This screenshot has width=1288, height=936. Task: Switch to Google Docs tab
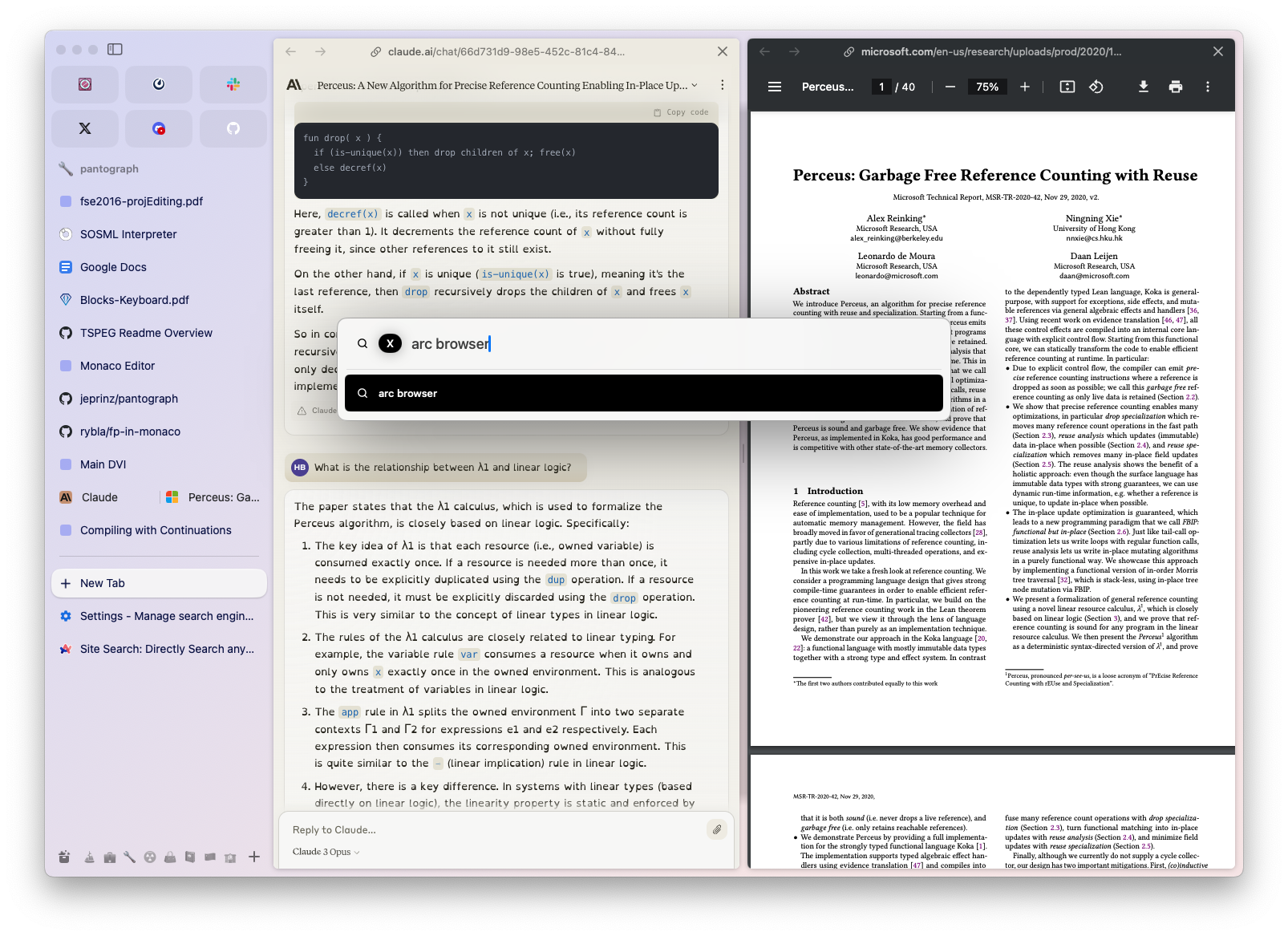pyautogui.click(x=159, y=267)
